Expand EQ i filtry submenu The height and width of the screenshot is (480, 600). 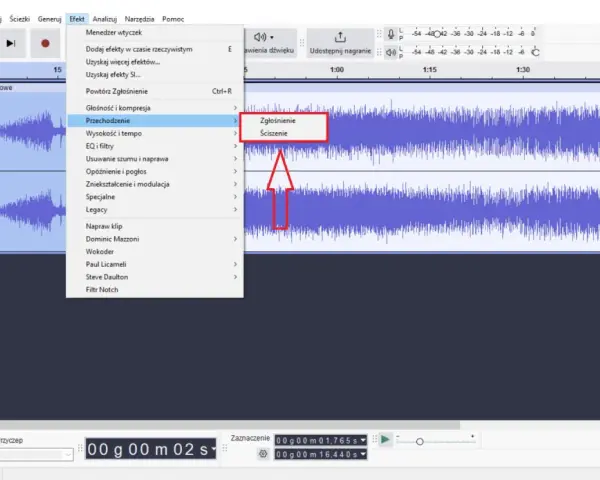tap(155, 146)
